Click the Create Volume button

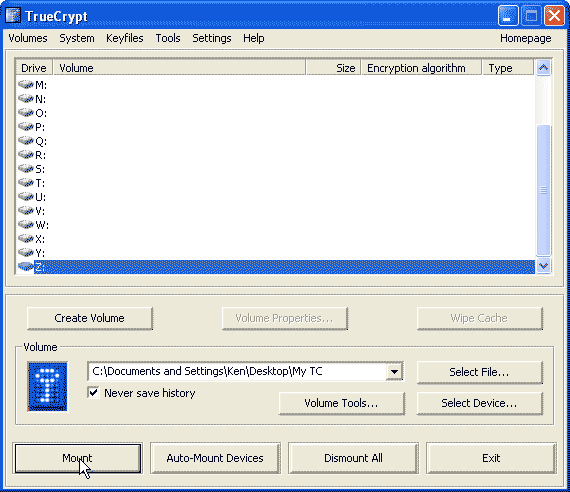click(89, 318)
